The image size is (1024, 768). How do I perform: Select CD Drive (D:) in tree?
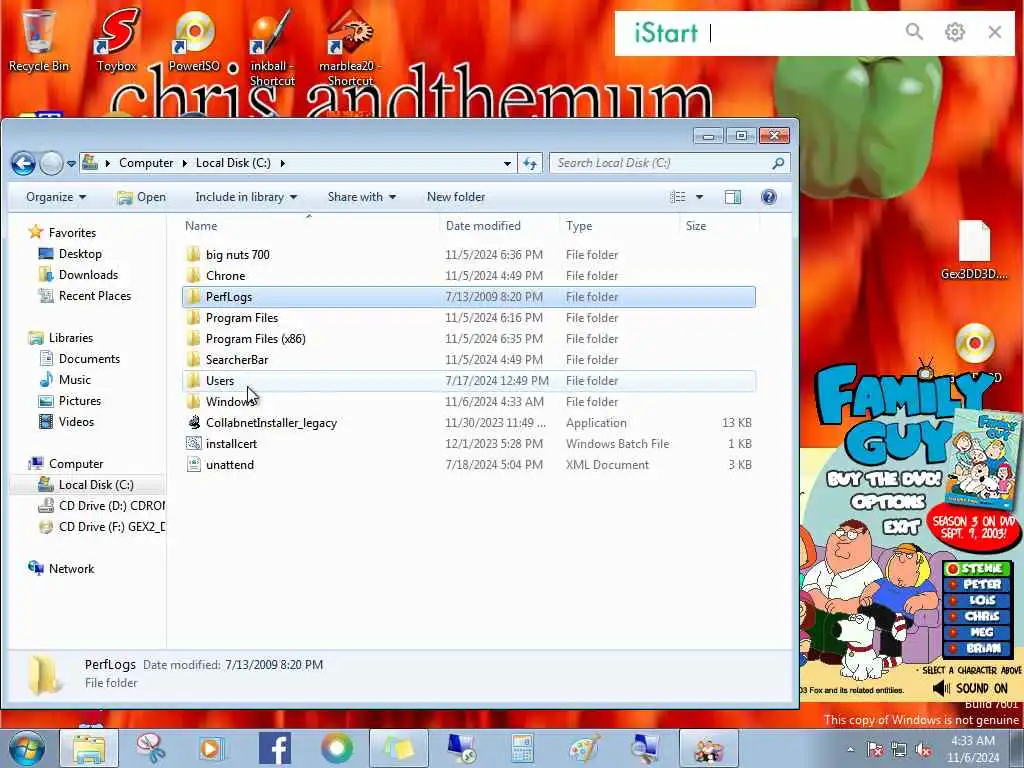(x=101, y=505)
